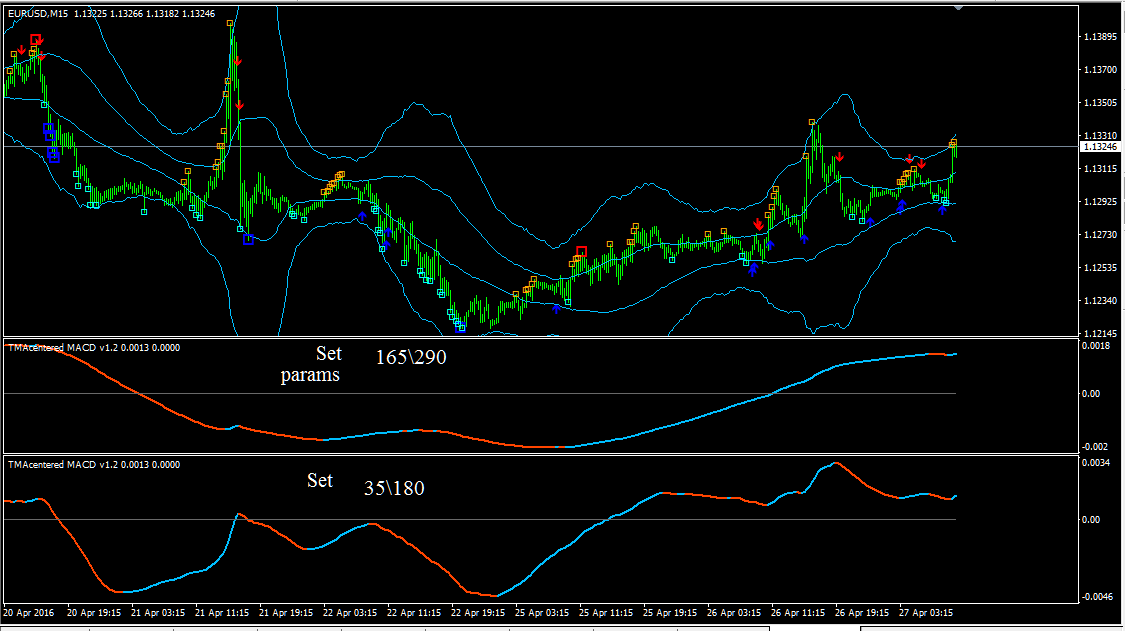Click the 1.12340 price axis label
The image size is (1125, 631).
point(1100,301)
